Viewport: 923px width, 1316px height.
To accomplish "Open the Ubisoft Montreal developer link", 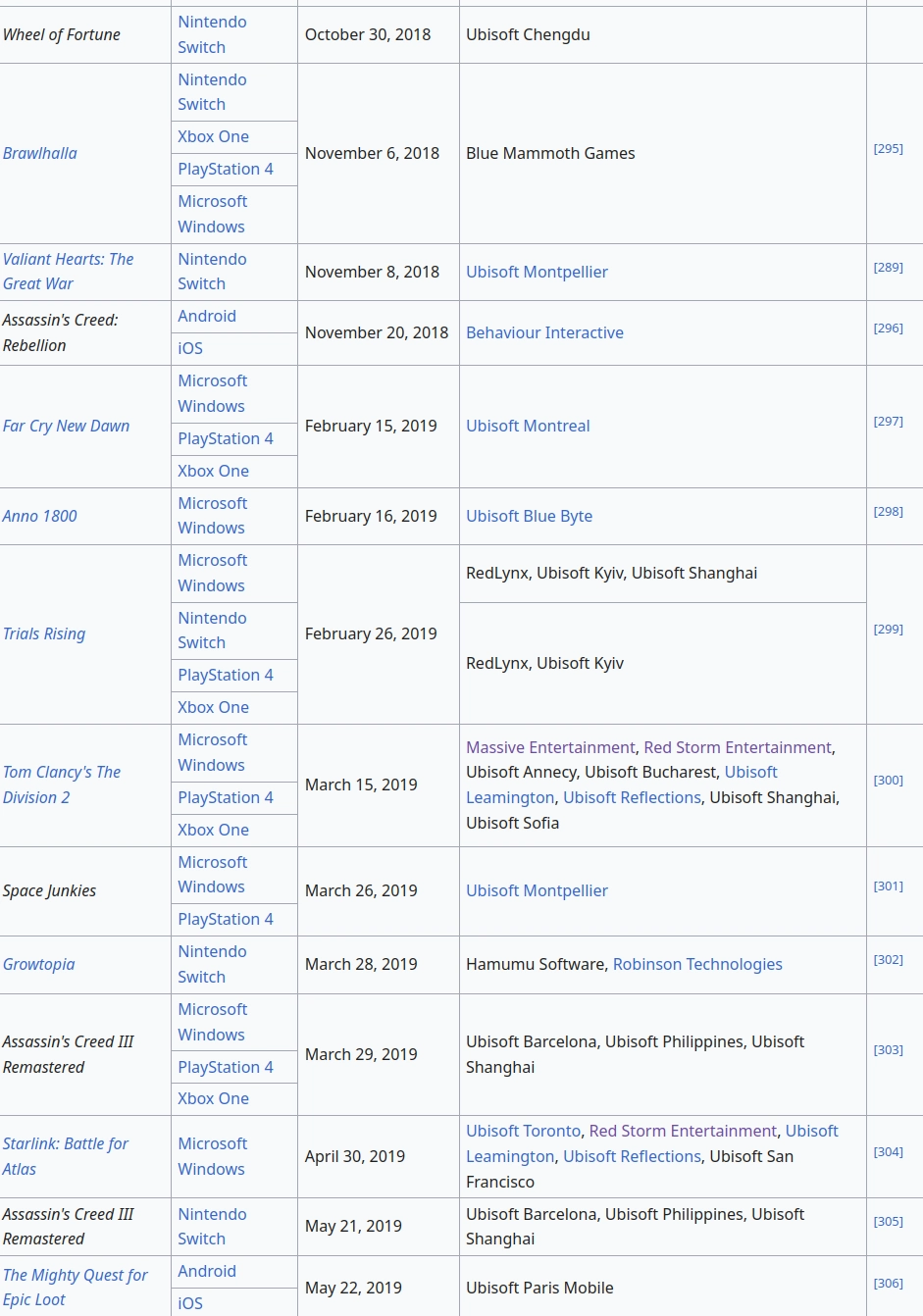I will 528,426.
